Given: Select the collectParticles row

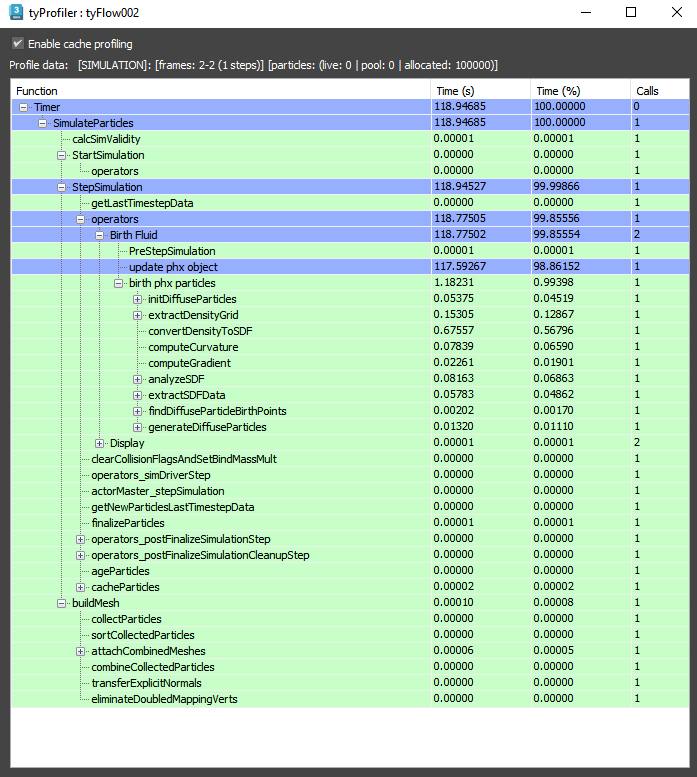Looking at the screenshot, I should click(350, 619).
